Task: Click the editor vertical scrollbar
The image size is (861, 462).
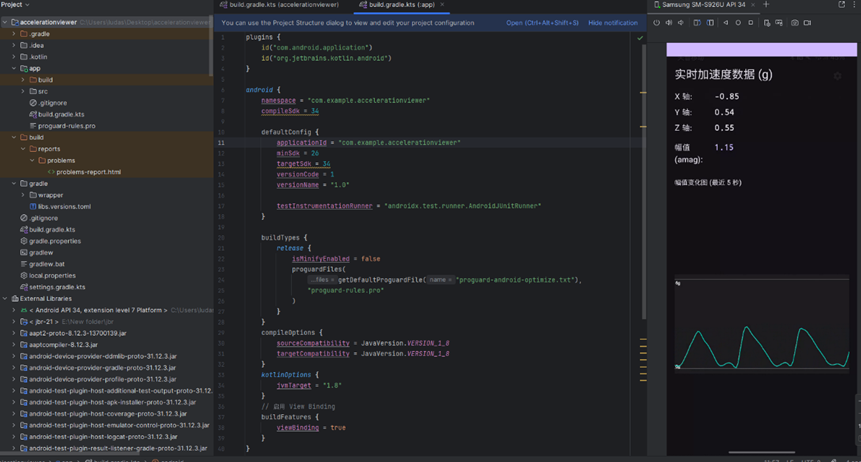Action: pyautogui.click(x=644, y=181)
